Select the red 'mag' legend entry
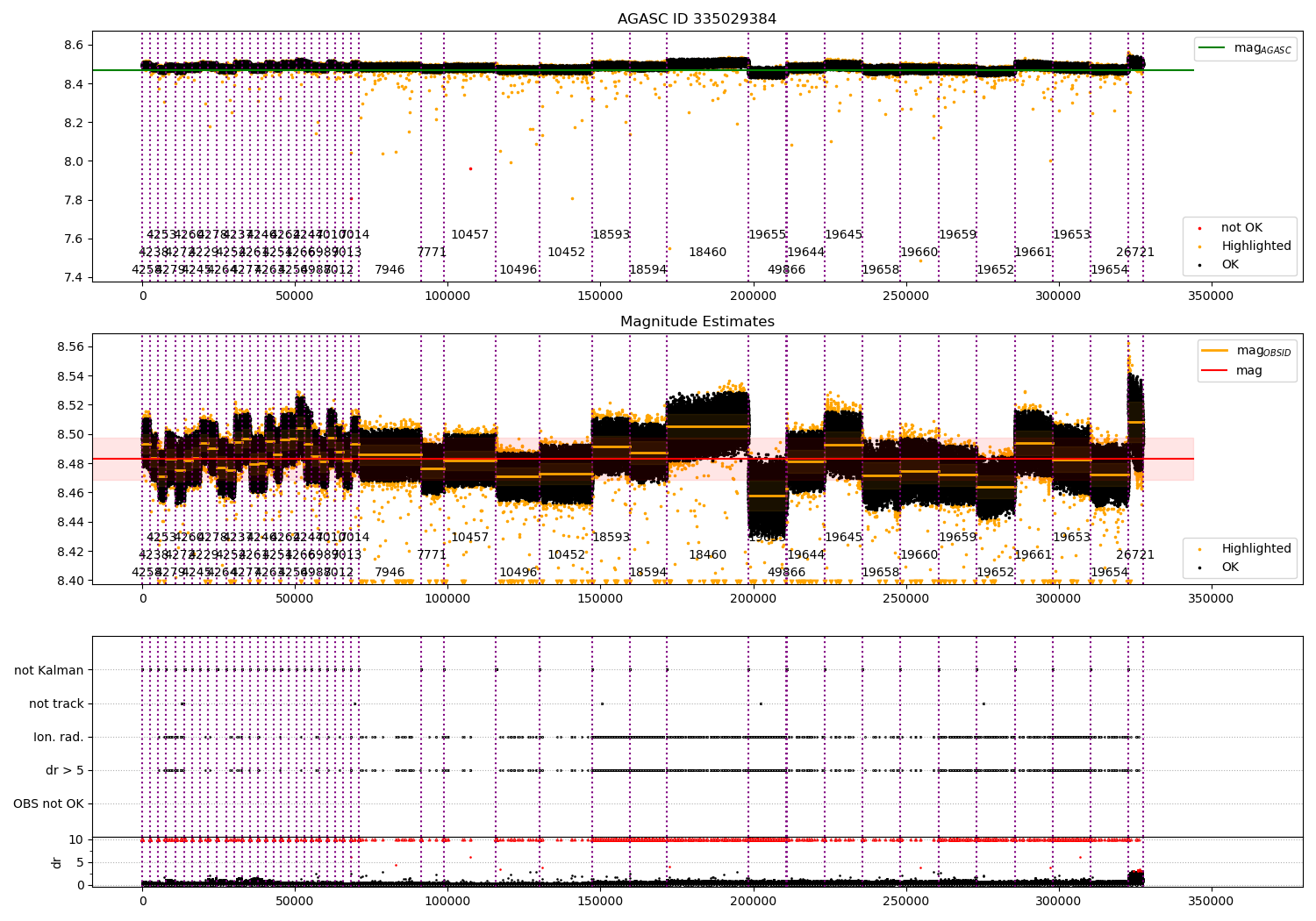The image size is (1316, 921). pos(1232,370)
